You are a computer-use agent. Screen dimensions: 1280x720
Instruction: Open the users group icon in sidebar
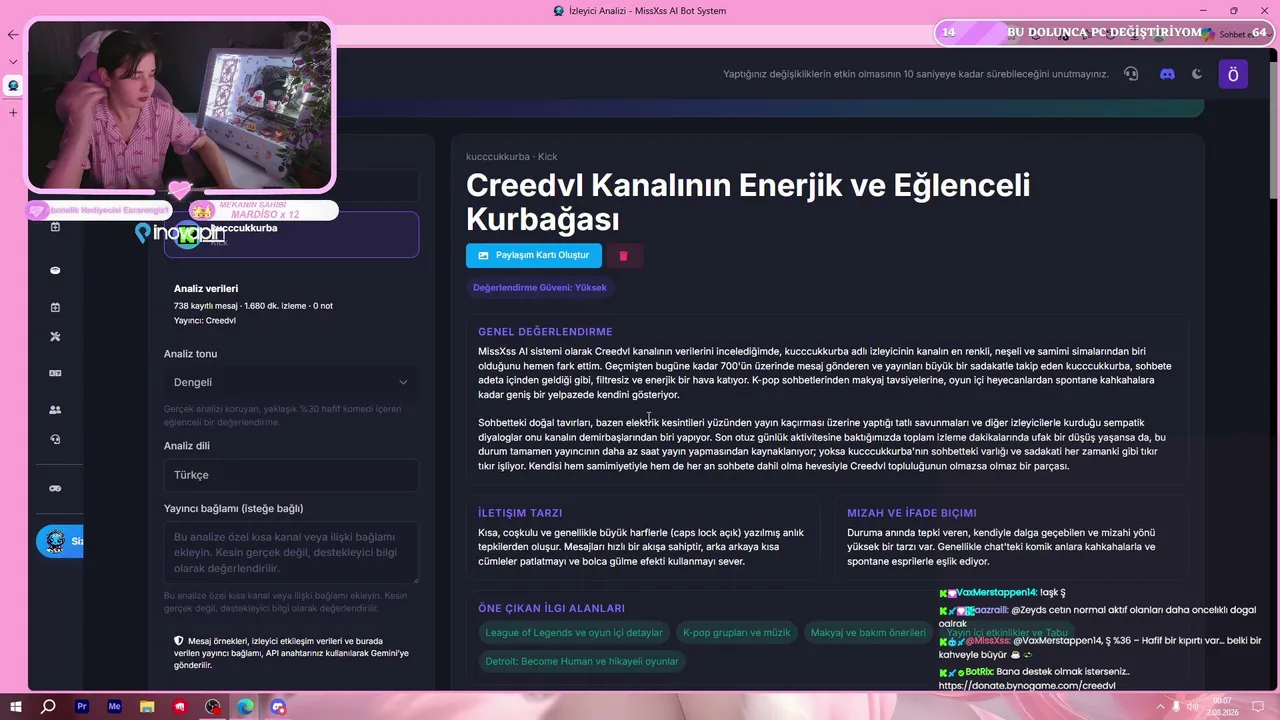(55, 409)
